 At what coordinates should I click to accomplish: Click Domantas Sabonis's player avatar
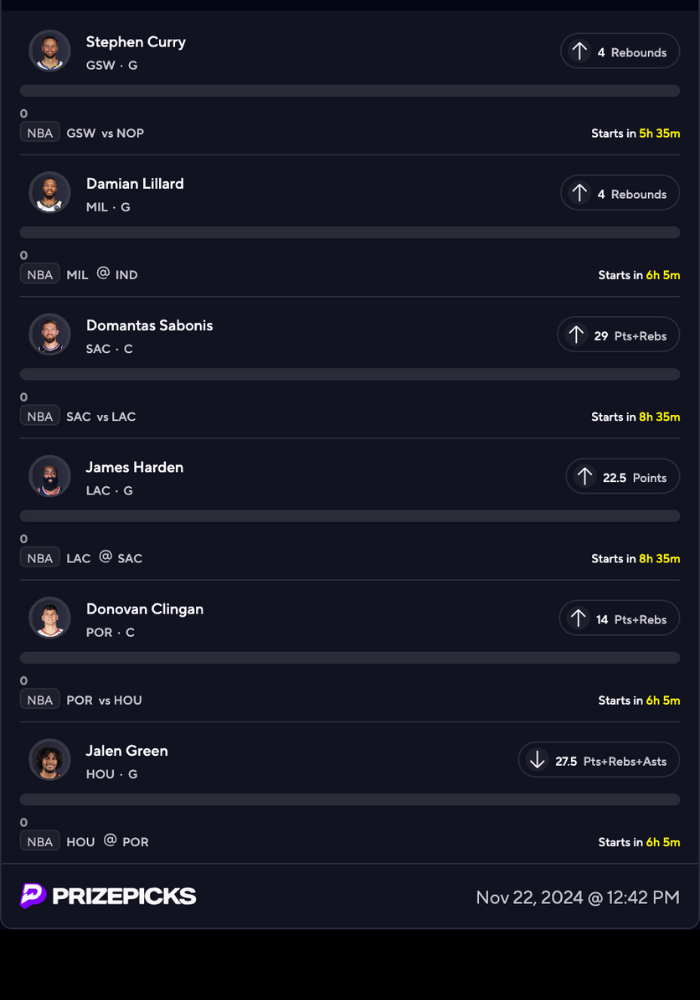click(x=50, y=335)
